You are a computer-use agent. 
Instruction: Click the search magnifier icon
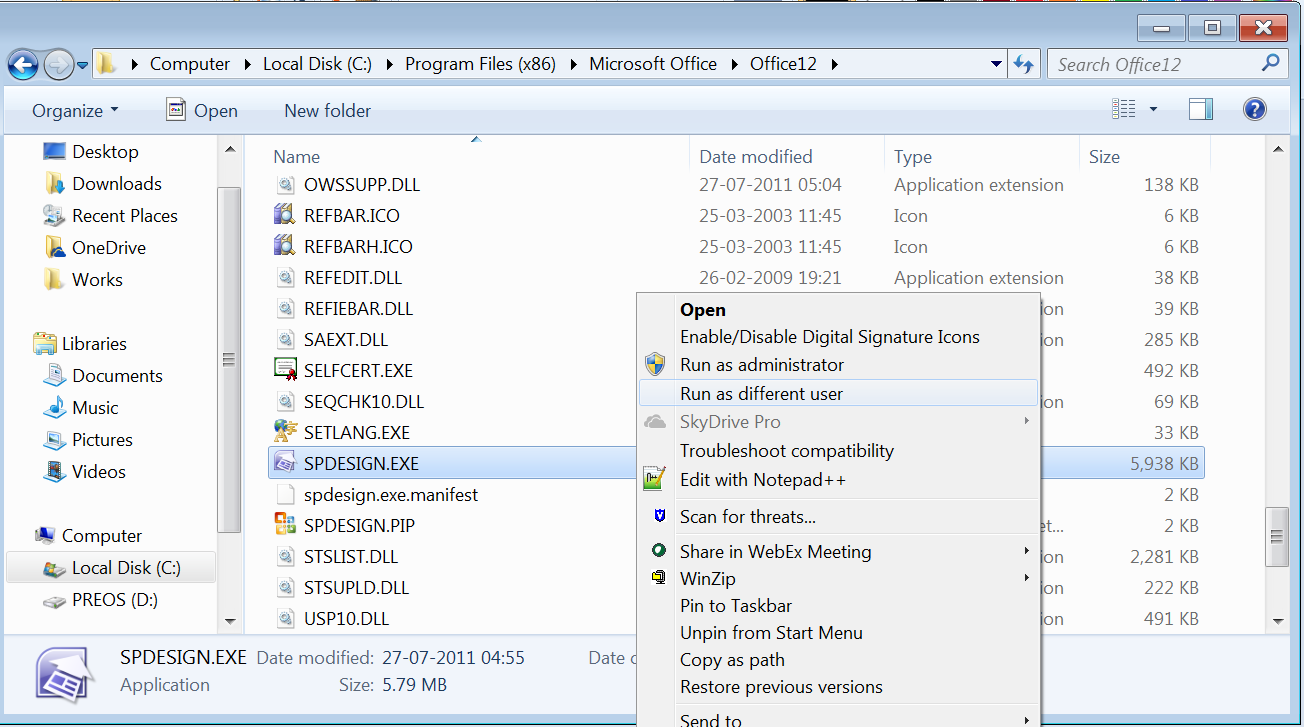click(1270, 63)
